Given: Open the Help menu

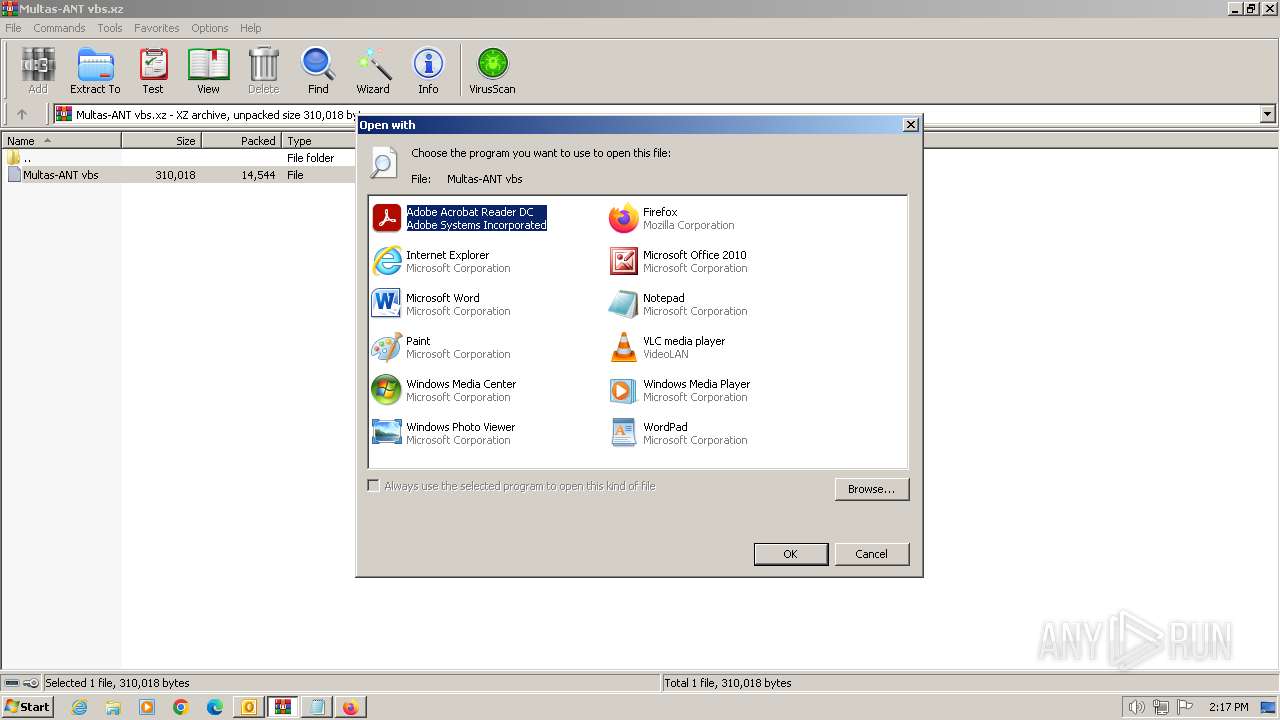Looking at the screenshot, I should (x=251, y=28).
